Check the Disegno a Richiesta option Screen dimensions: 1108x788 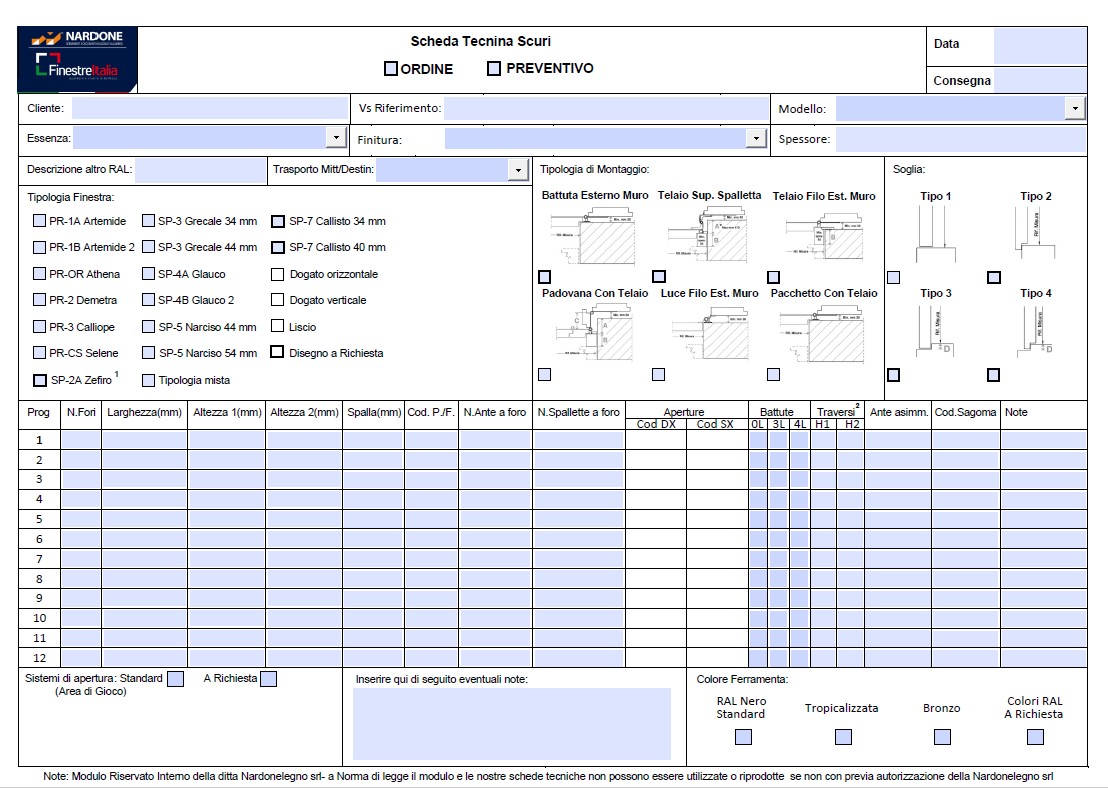point(278,352)
